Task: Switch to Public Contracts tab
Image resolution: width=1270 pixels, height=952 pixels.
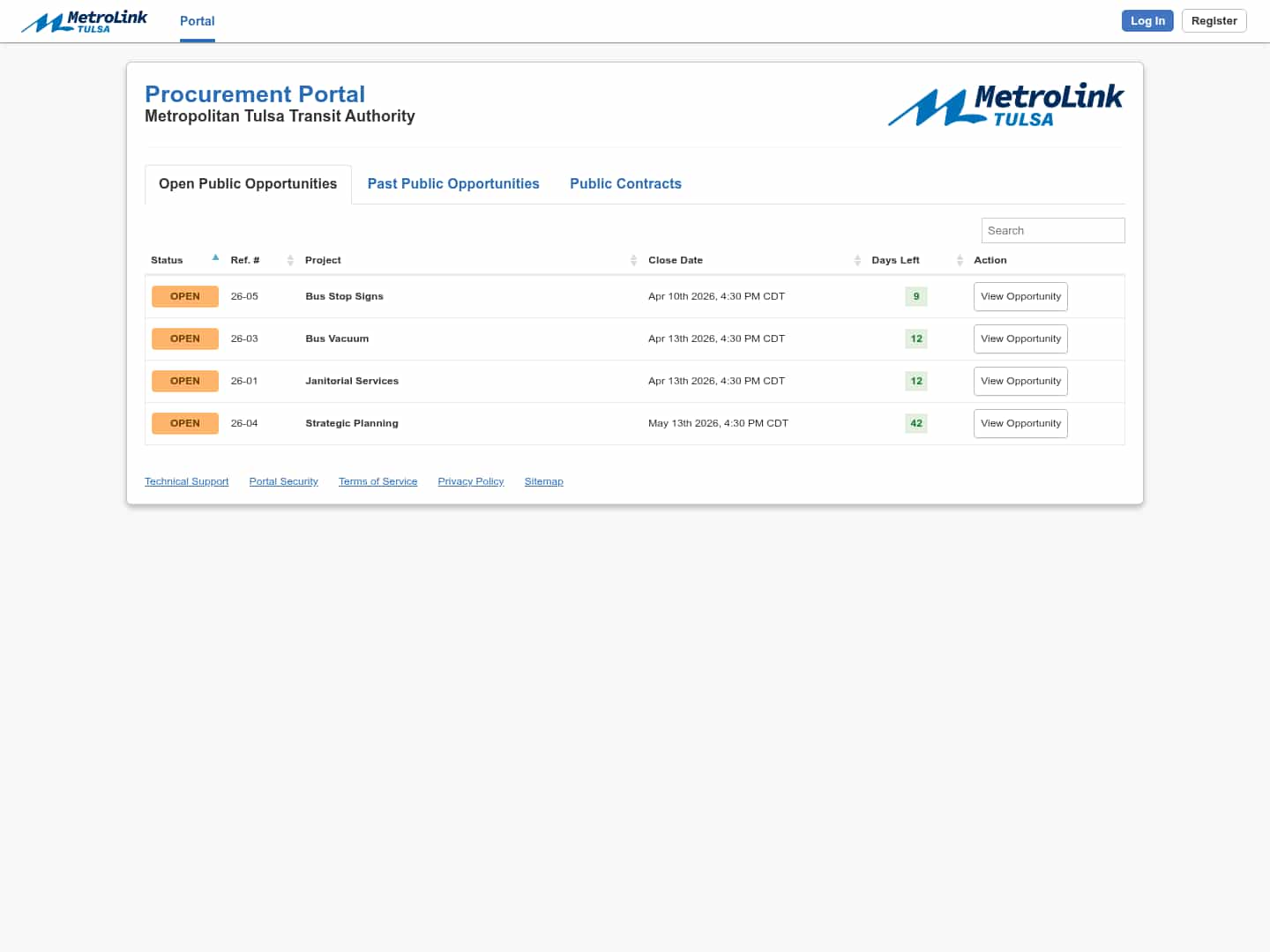Action: [x=625, y=183]
